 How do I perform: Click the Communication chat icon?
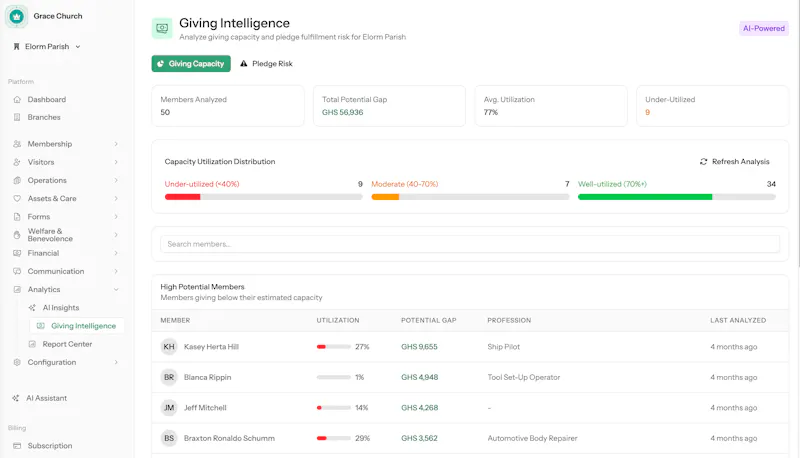pos(17,271)
